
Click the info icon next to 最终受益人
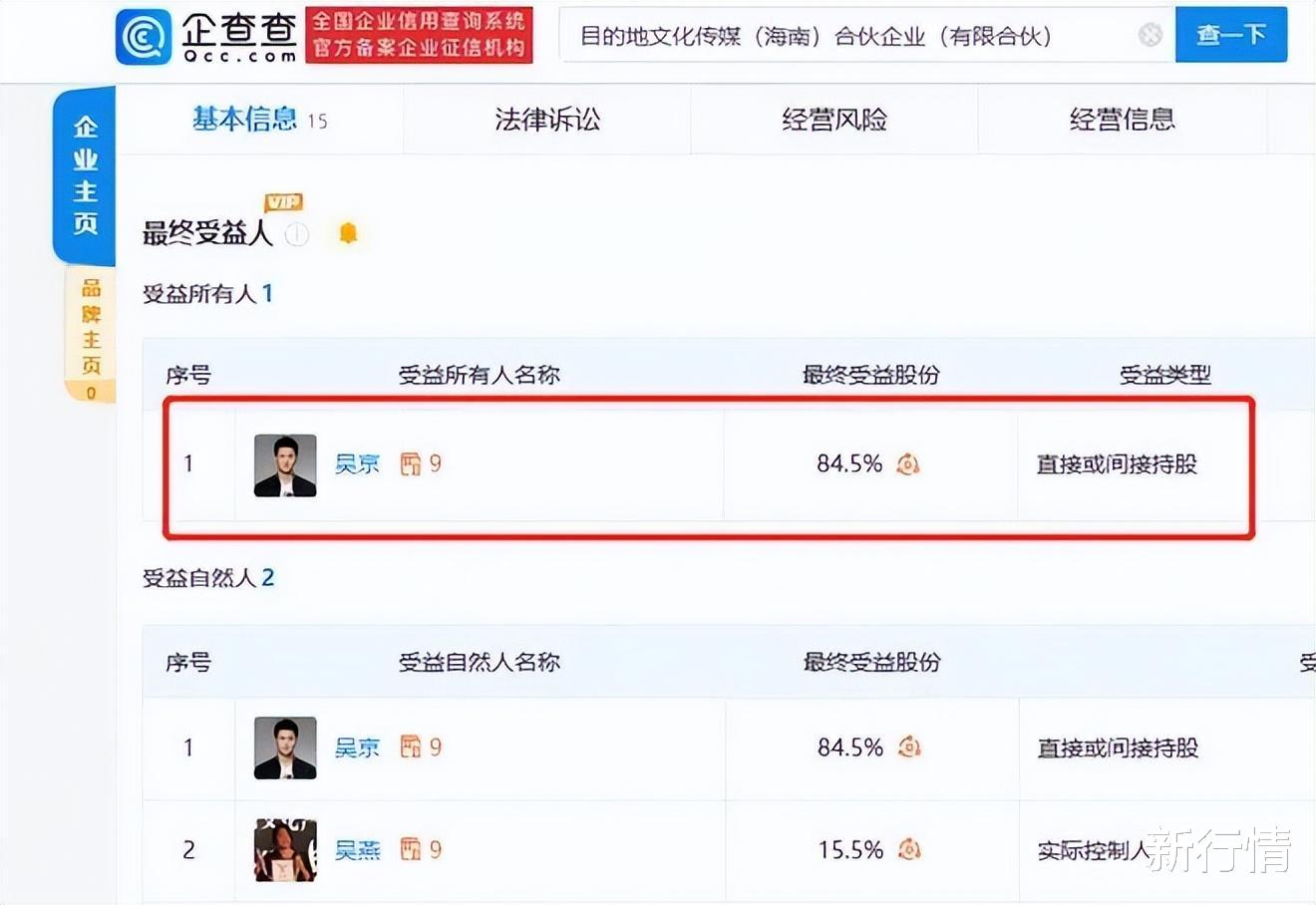[297, 234]
